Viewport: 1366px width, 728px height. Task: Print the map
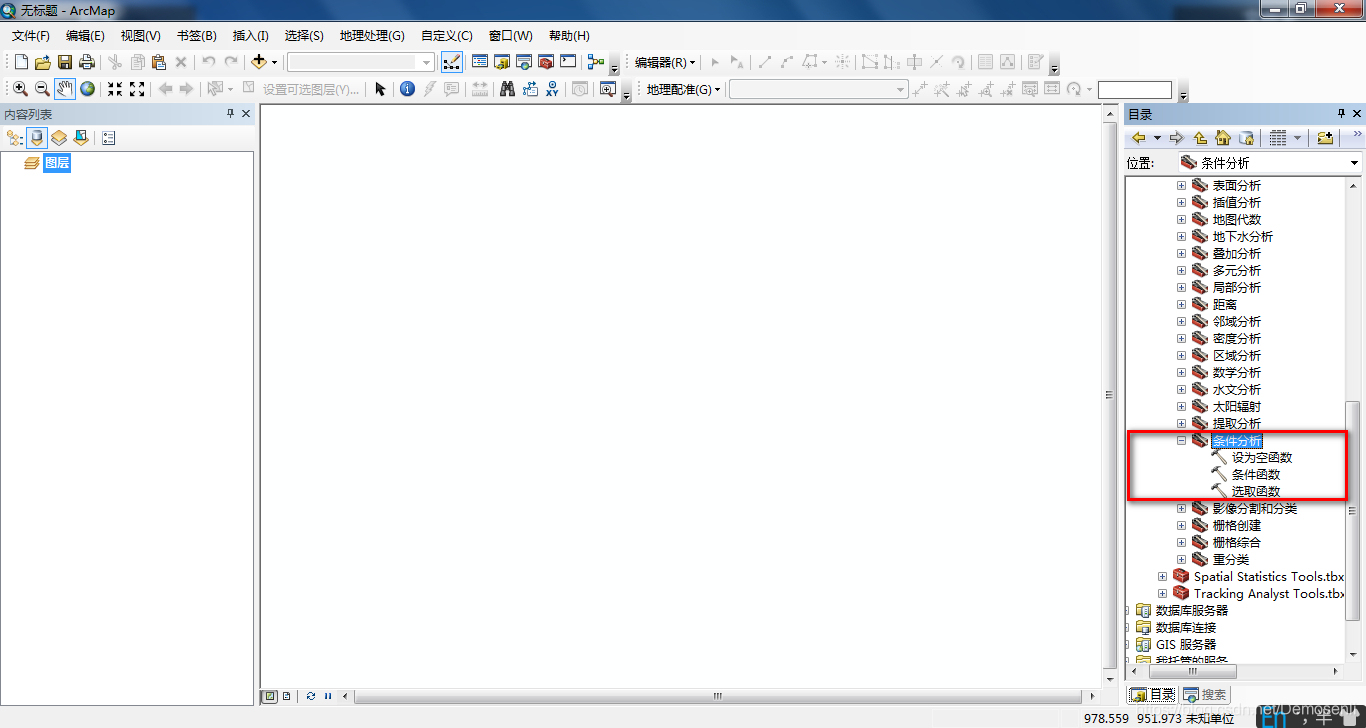[87, 62]
